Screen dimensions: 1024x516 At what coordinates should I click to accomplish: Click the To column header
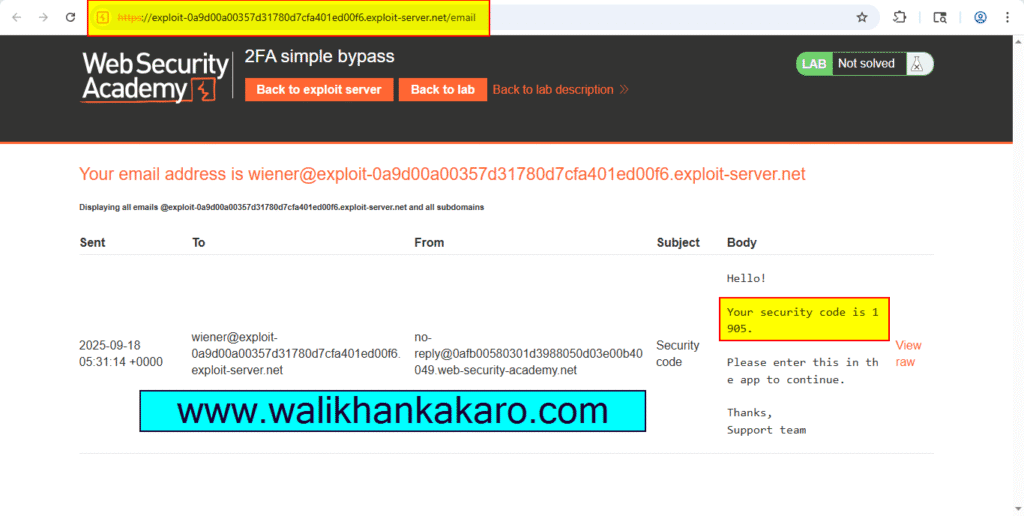[199, 242]
